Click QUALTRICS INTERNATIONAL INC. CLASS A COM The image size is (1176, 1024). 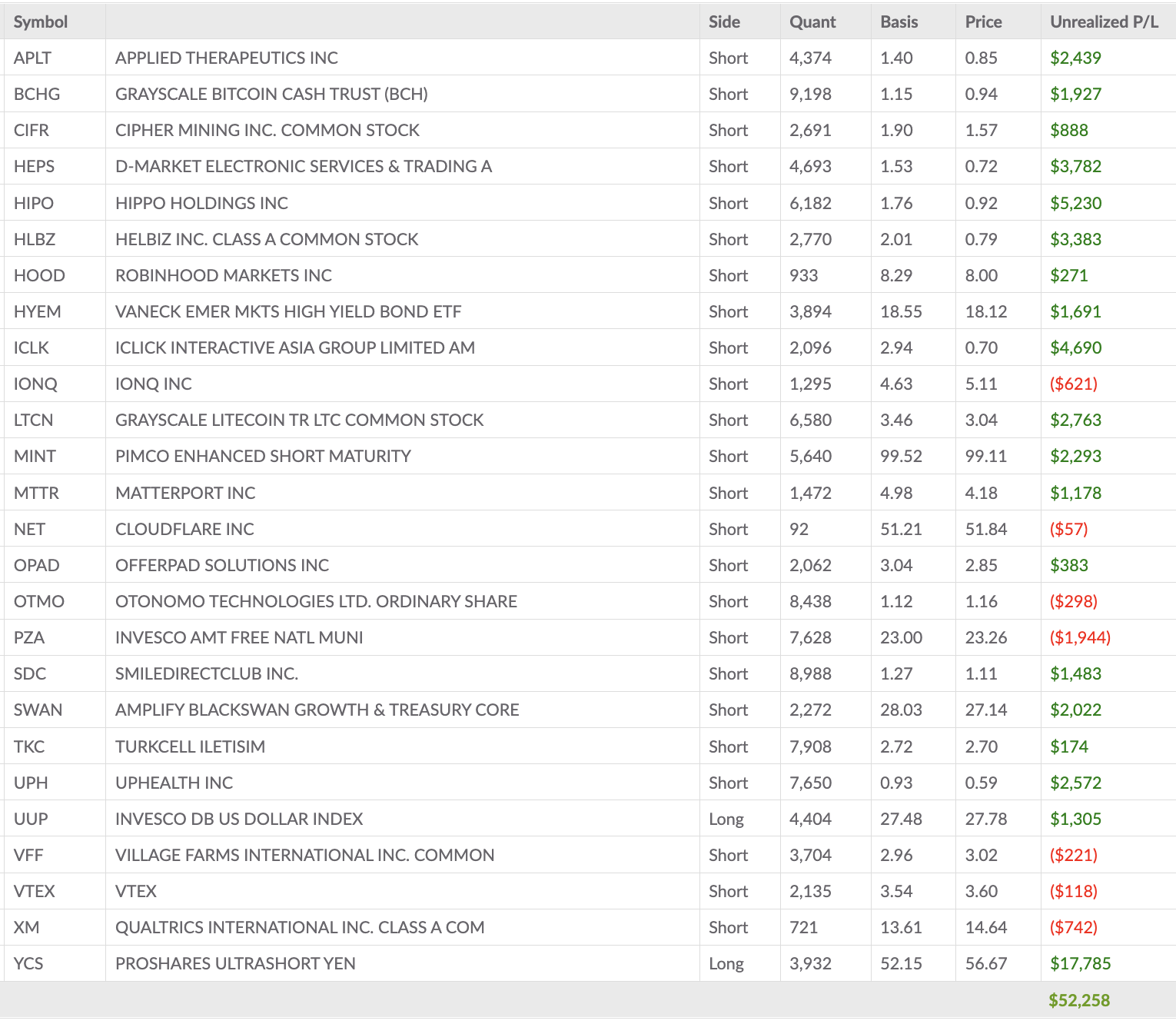click(x=300, y=927)
